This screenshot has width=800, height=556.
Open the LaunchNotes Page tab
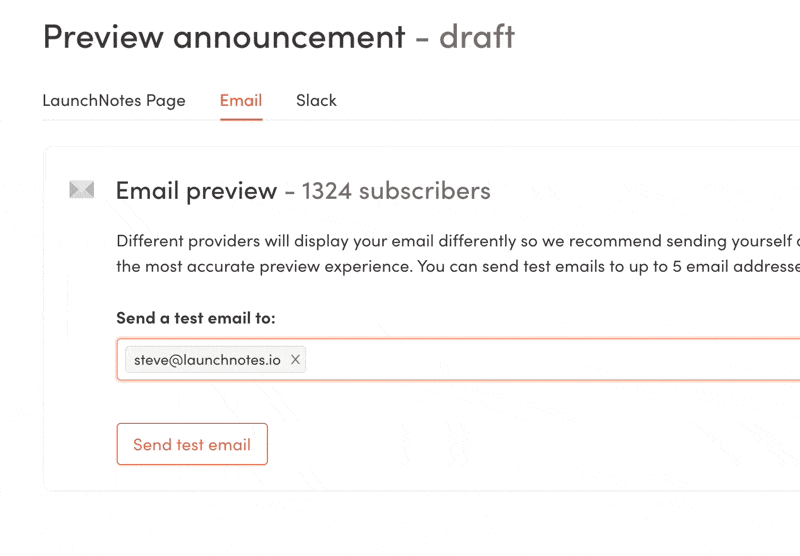coord(113,100)
